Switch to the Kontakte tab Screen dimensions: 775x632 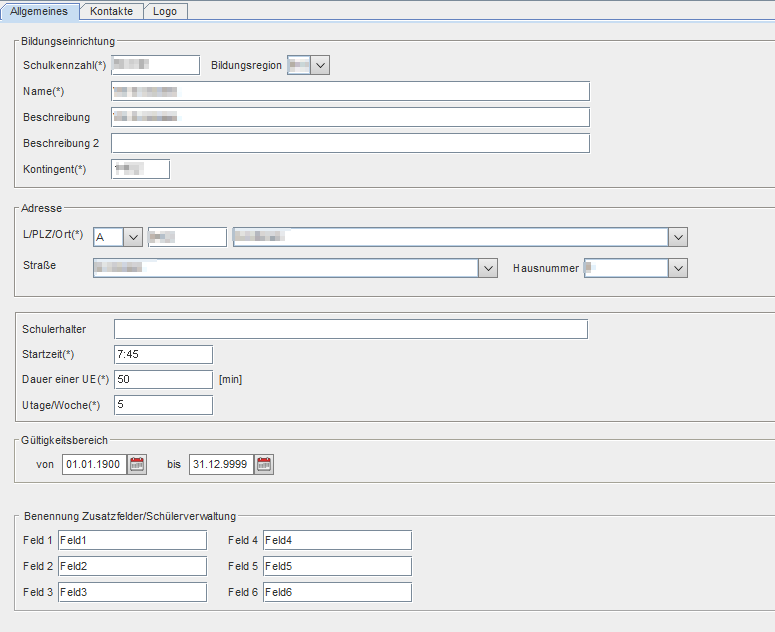[111, 11]
